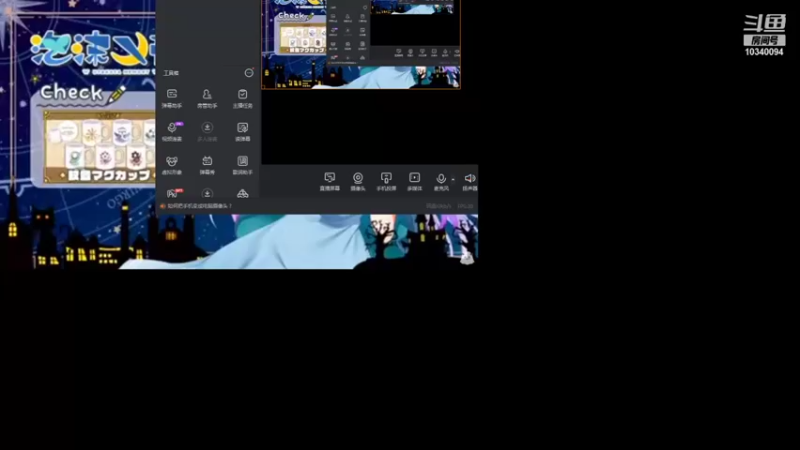
Task: Add a 摄像头 camera source
Action: point(358,181)
